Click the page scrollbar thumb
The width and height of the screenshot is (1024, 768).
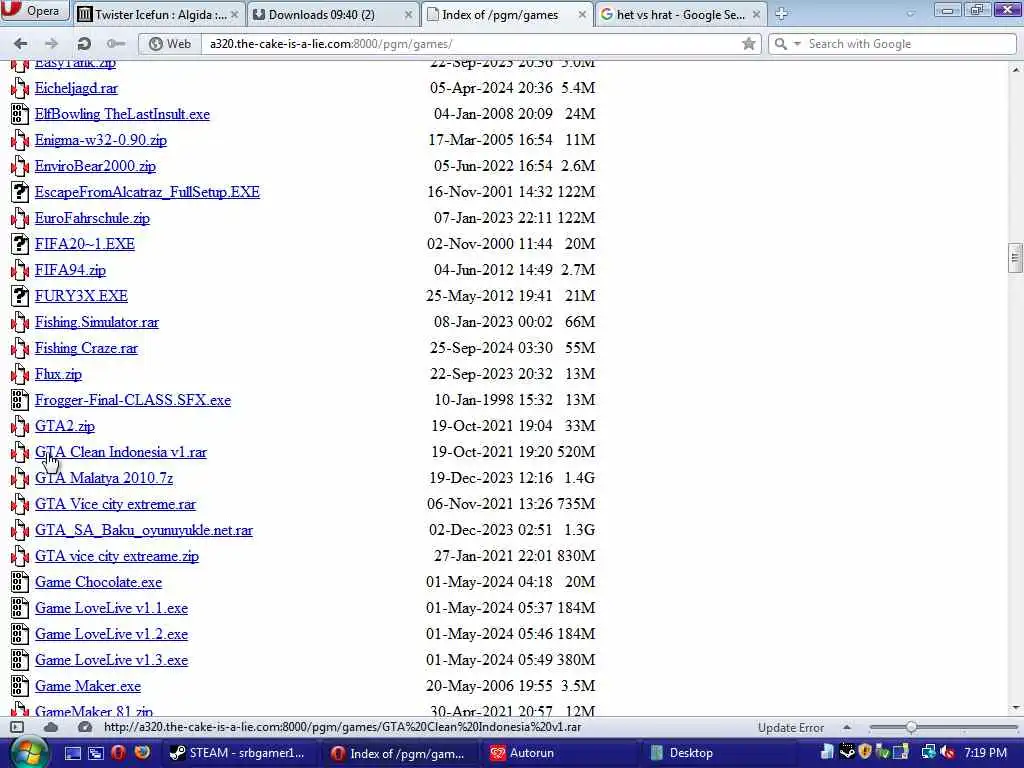(1015, 257)
